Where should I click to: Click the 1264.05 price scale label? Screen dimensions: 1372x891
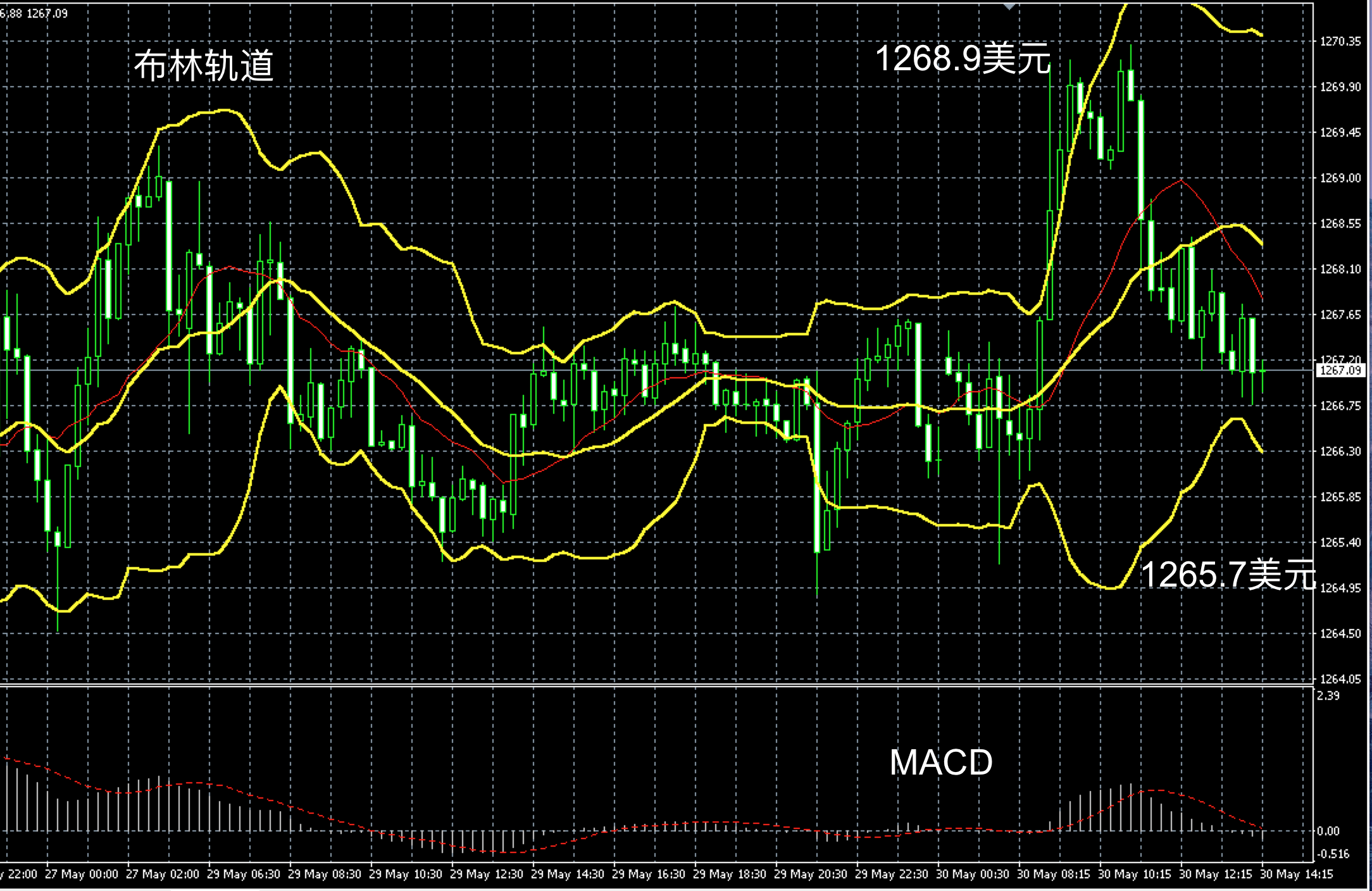pyautogui.click(x=1340, y=679)
